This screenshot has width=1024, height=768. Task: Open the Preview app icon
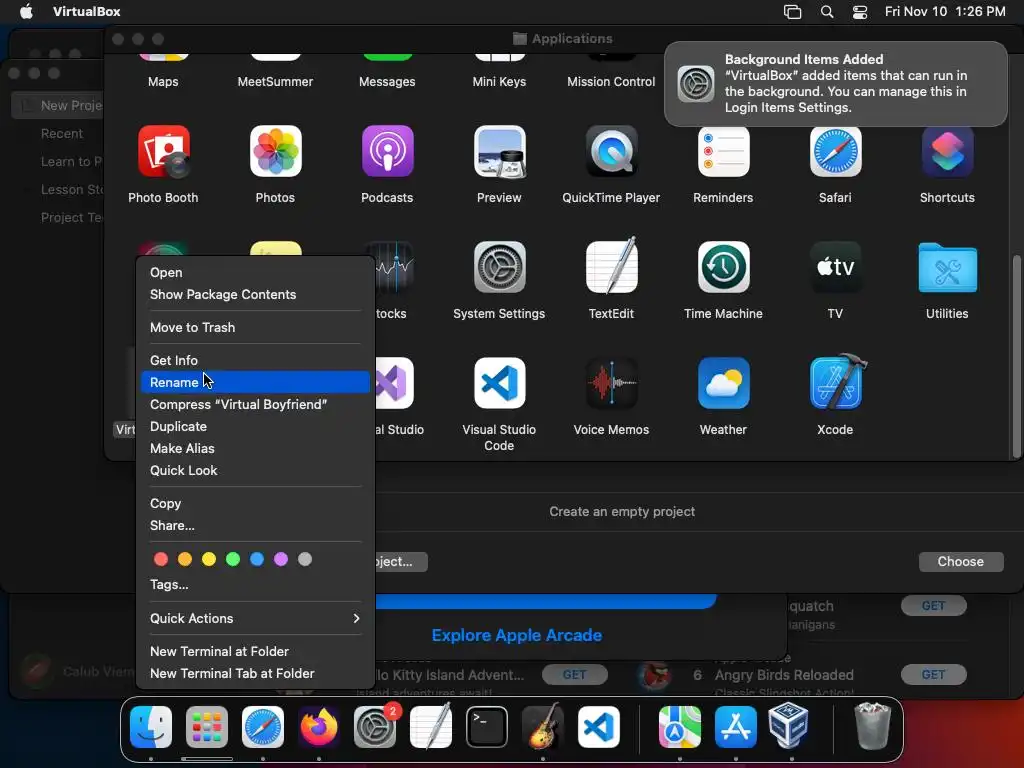coord(500,152)
